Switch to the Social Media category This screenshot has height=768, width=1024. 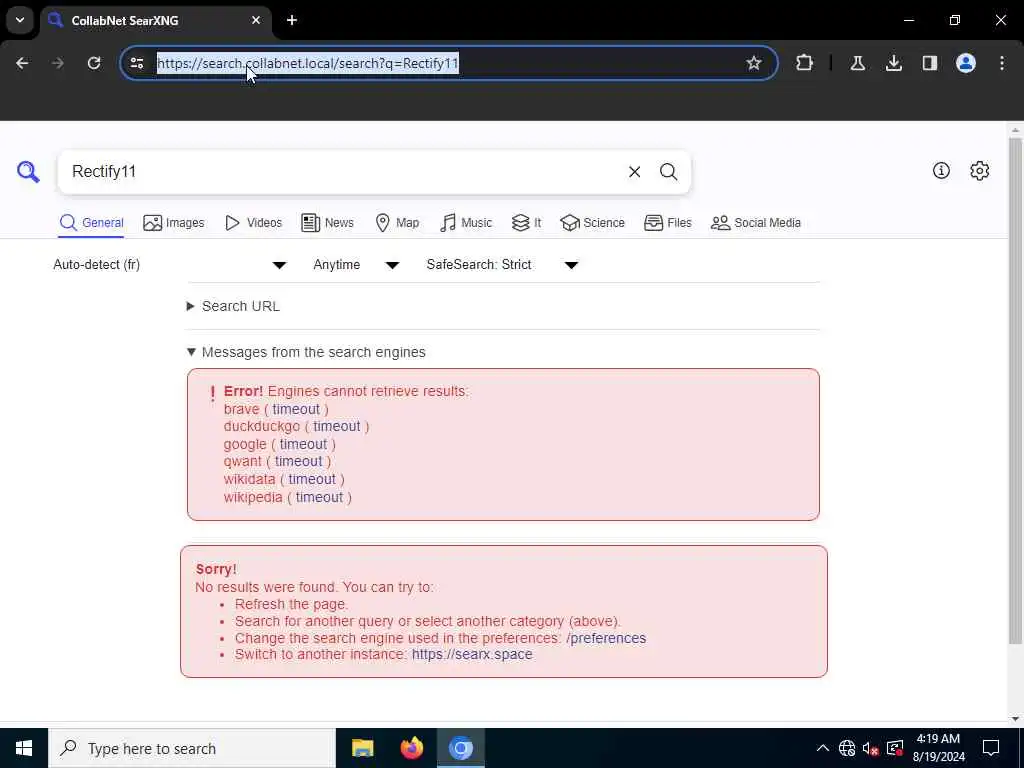(x=756, y=223)
